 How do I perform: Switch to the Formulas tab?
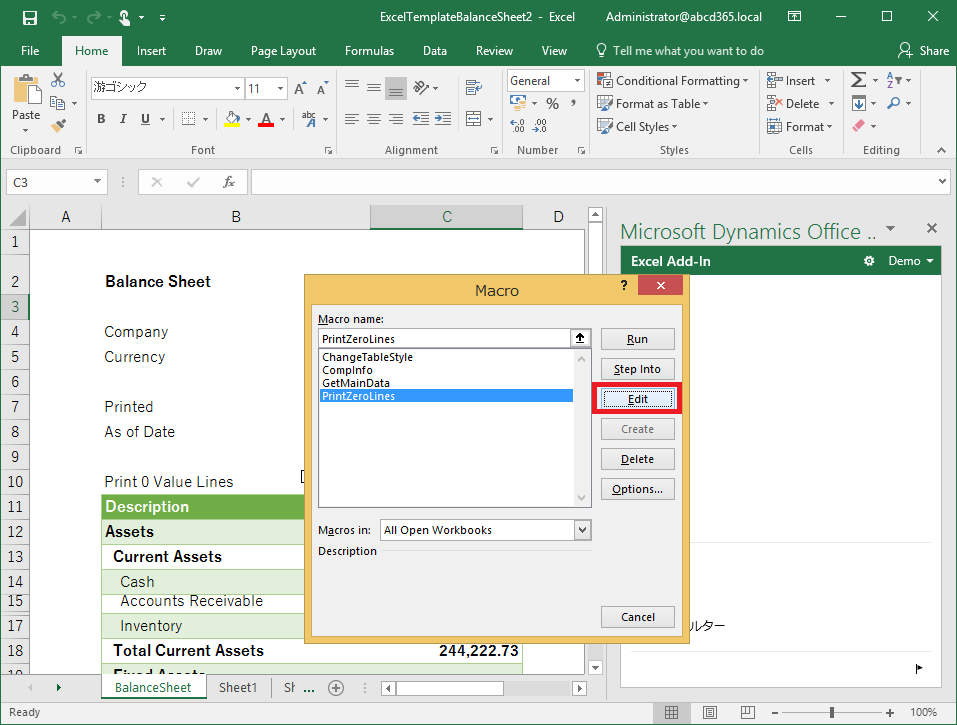369,51
